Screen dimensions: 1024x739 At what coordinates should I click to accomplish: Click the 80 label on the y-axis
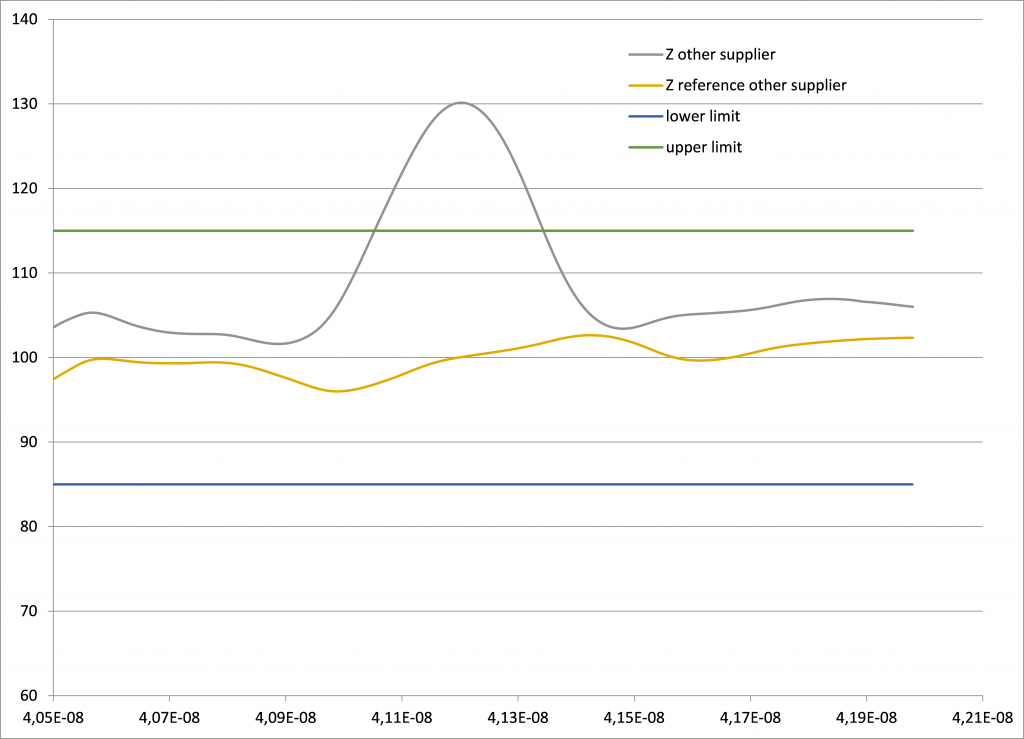coord(30,526)
